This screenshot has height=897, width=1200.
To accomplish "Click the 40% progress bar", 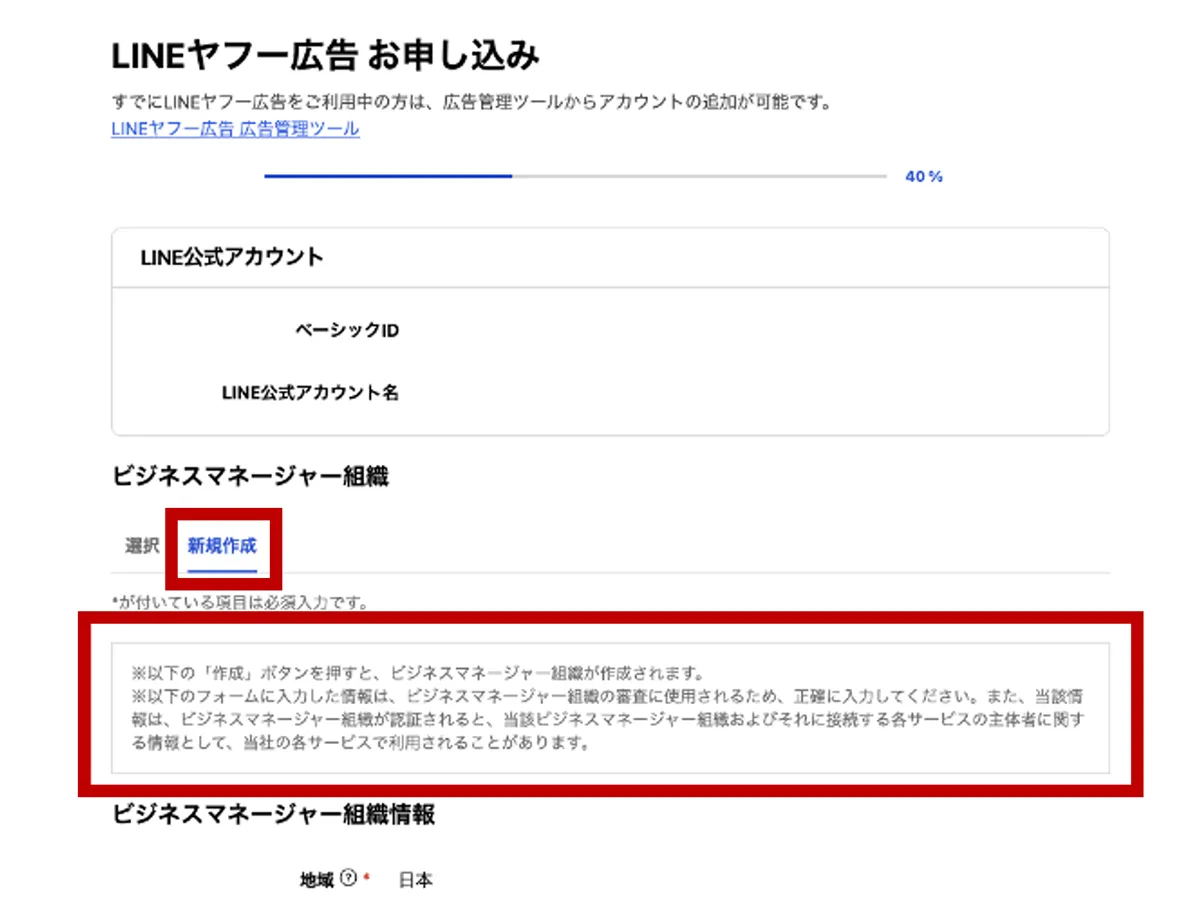I will (575, 176).
